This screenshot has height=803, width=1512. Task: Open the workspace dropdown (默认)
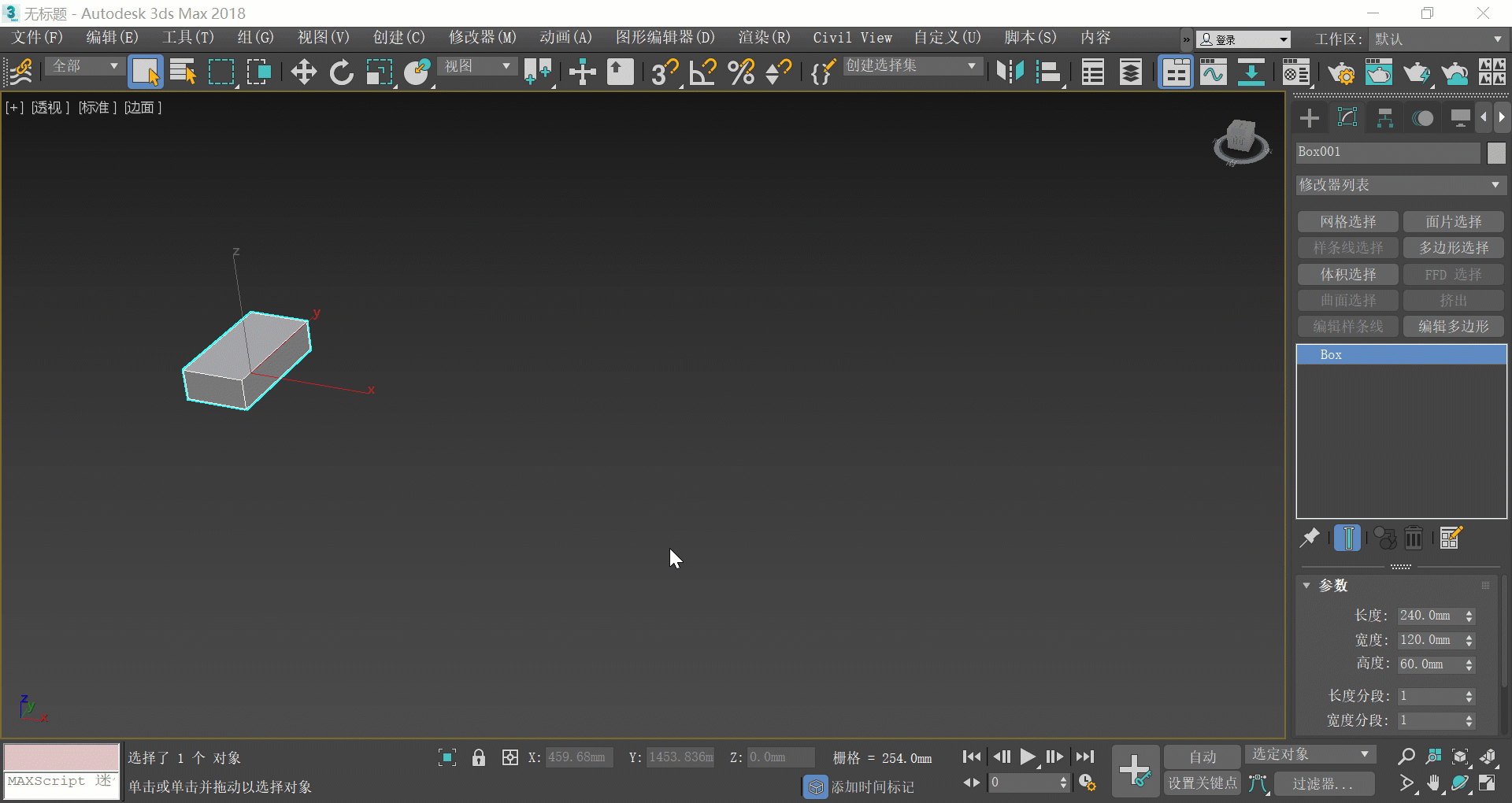(x=1439, y=39)
